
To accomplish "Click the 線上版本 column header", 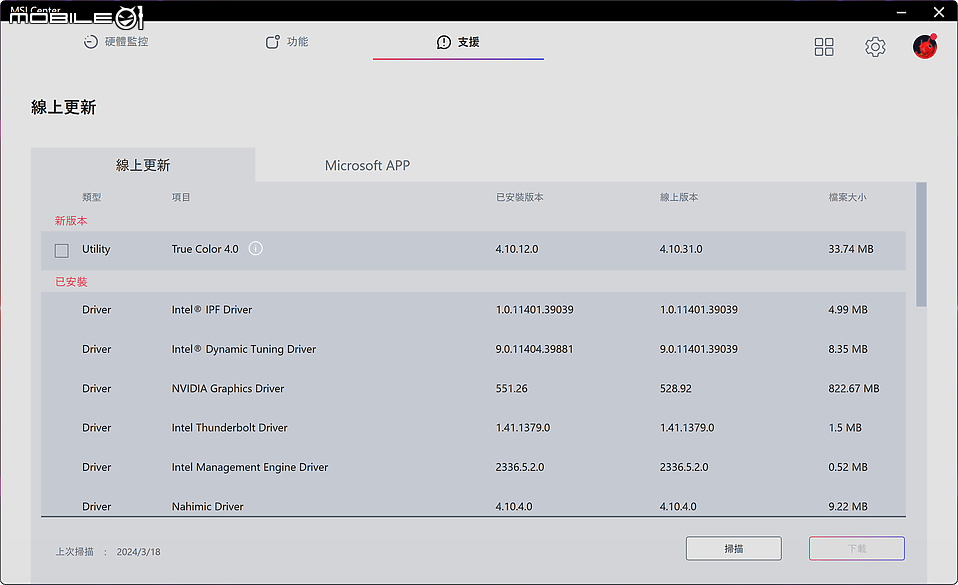I will pos(679,197).
